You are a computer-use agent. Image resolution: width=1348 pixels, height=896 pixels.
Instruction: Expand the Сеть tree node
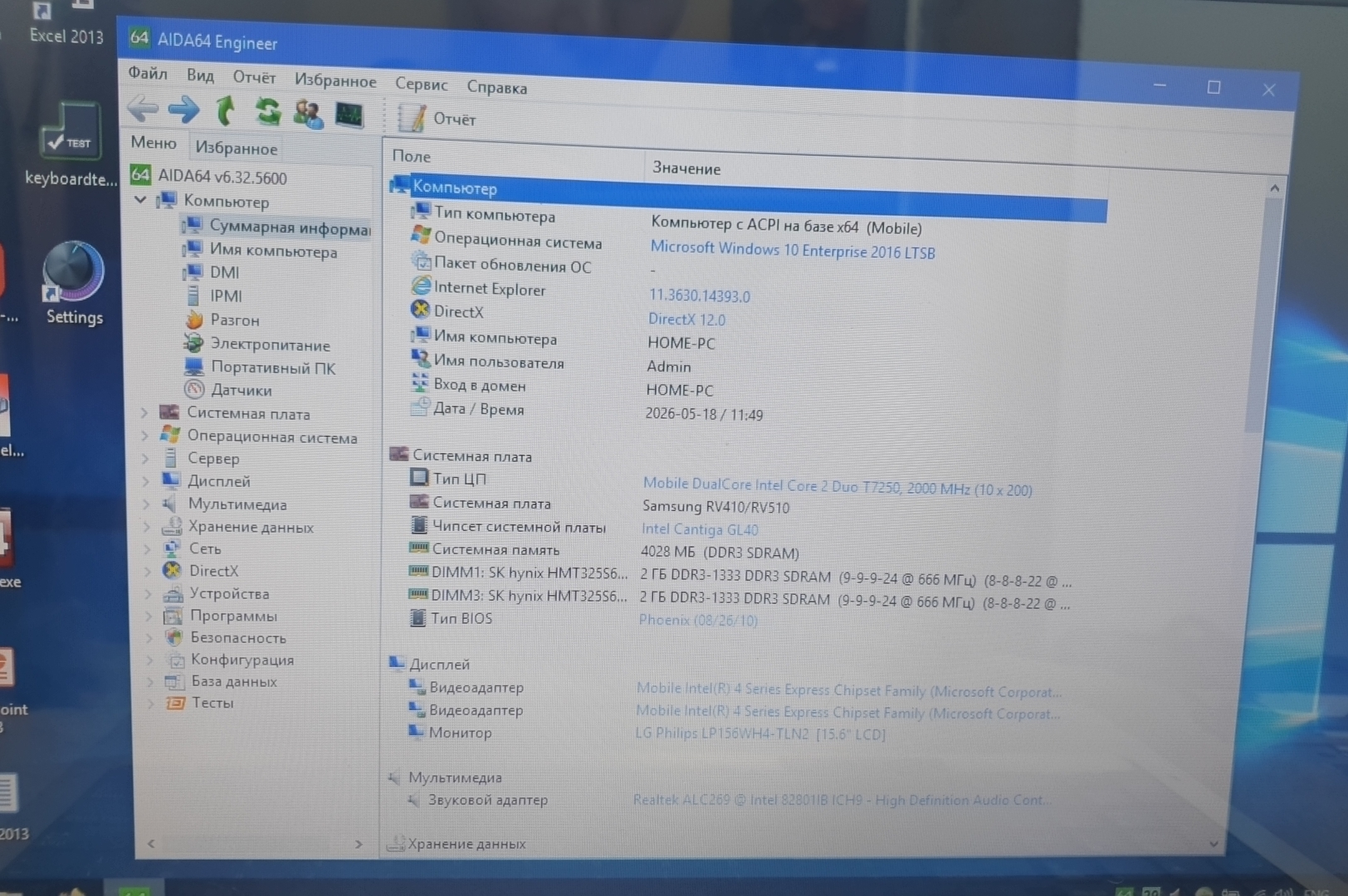pyautogui.click(x=148, y=548)
